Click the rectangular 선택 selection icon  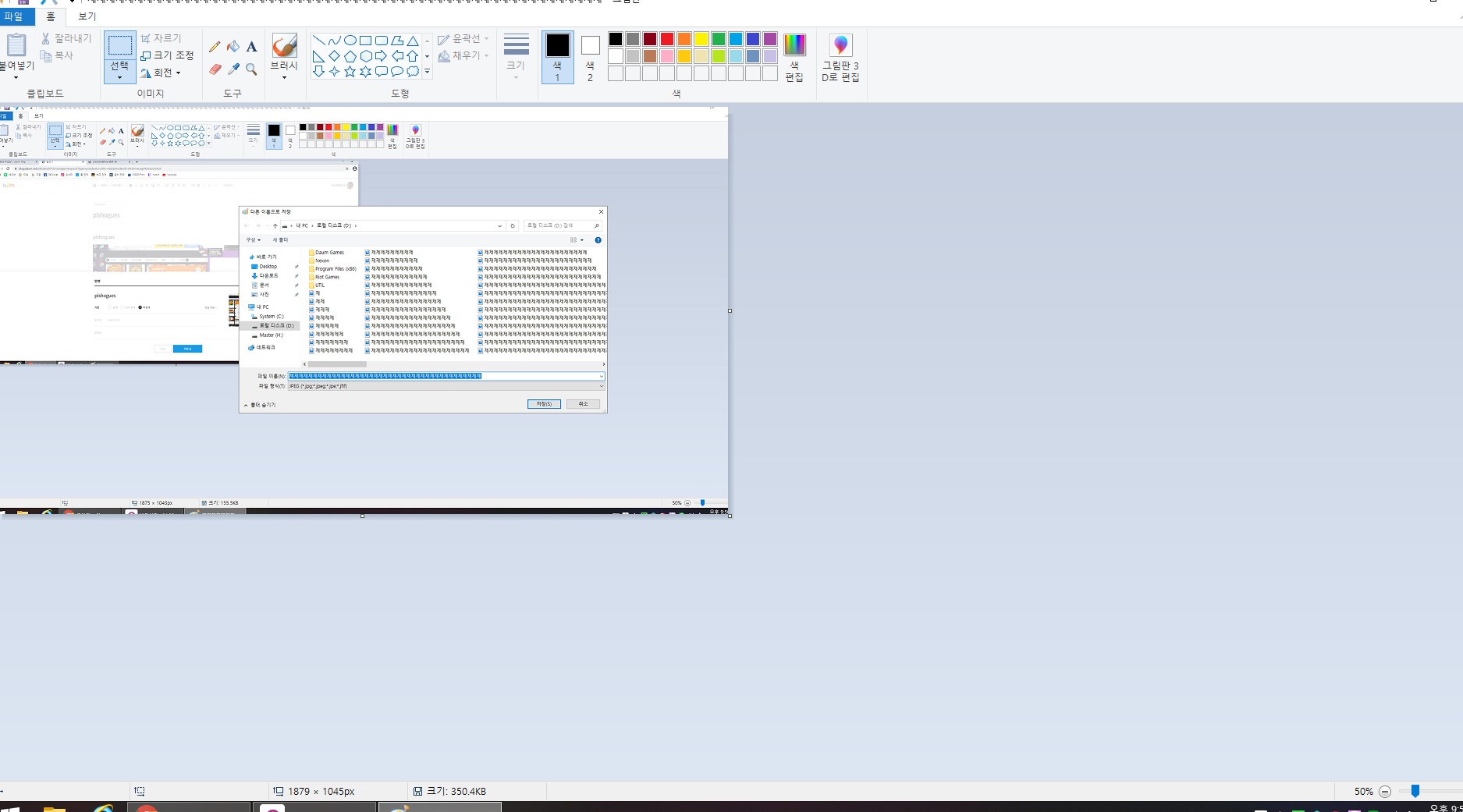click(x=119, y=45)
